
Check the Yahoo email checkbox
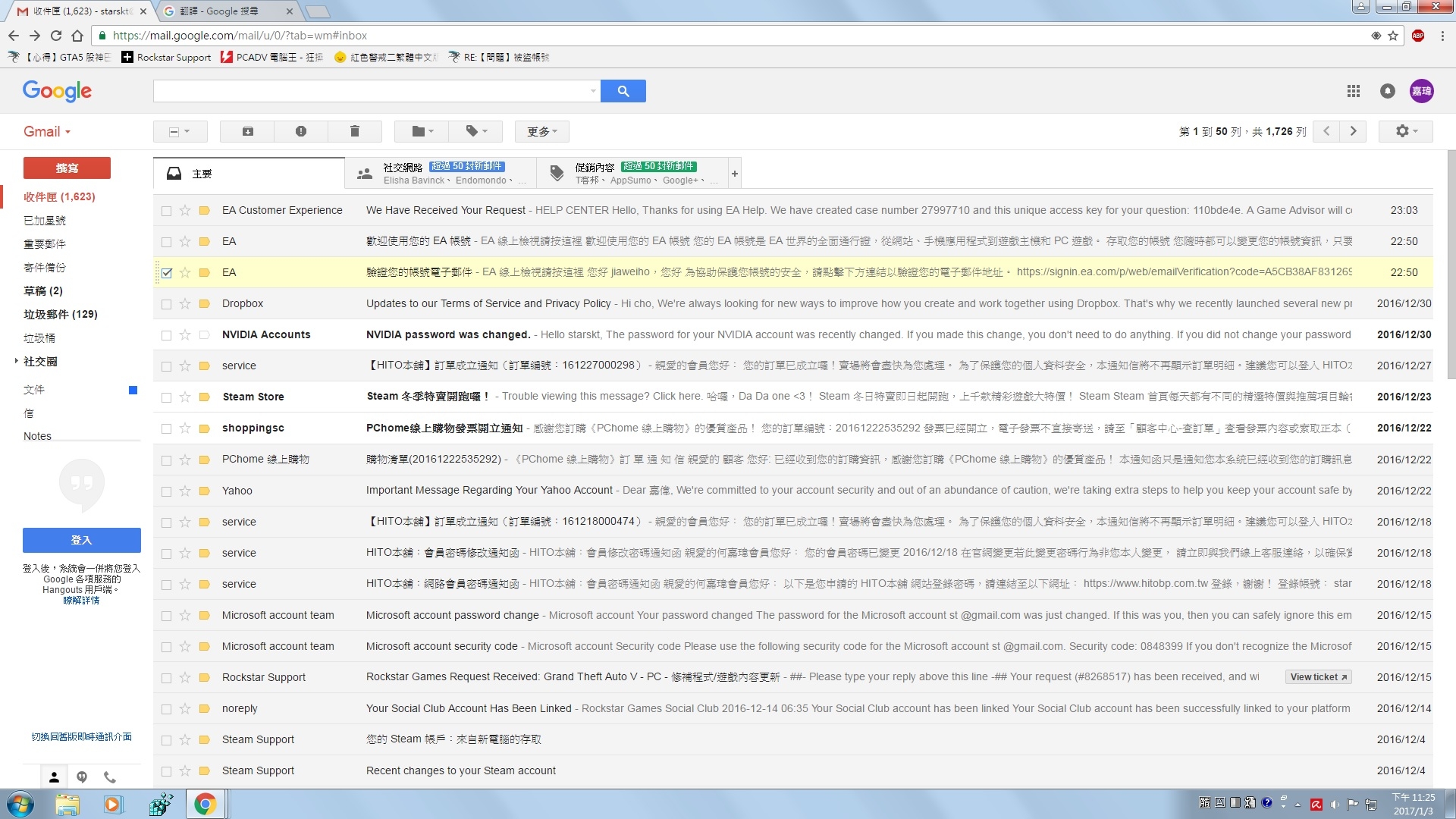pyautogui.click(x=166, y=491)
